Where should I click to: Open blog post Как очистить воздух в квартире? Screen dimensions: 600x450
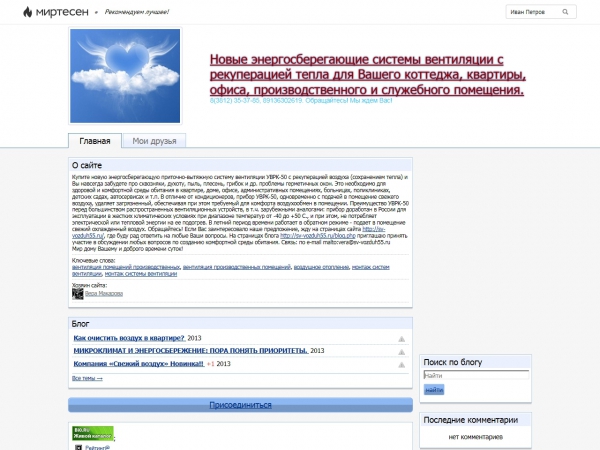129,338
